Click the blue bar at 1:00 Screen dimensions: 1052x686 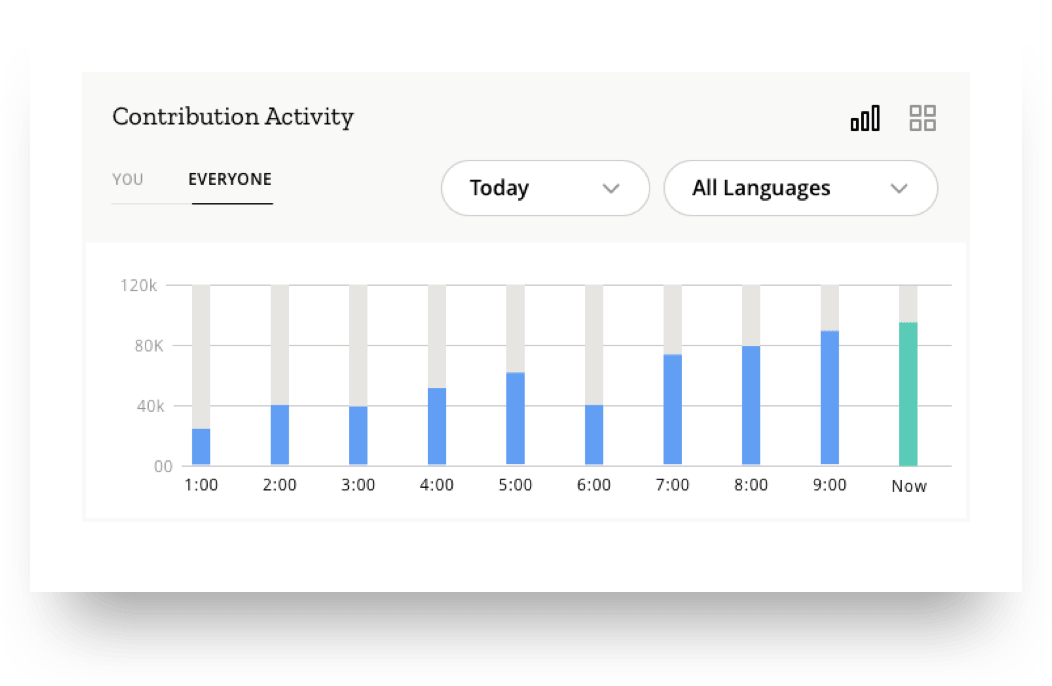click(201, 447)
